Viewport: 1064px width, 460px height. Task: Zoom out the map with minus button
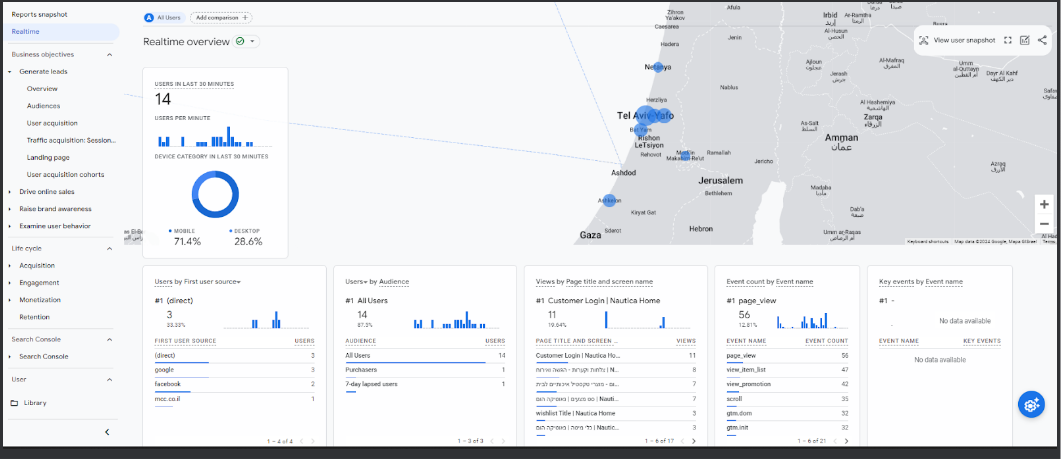(x=1044, y=224)
